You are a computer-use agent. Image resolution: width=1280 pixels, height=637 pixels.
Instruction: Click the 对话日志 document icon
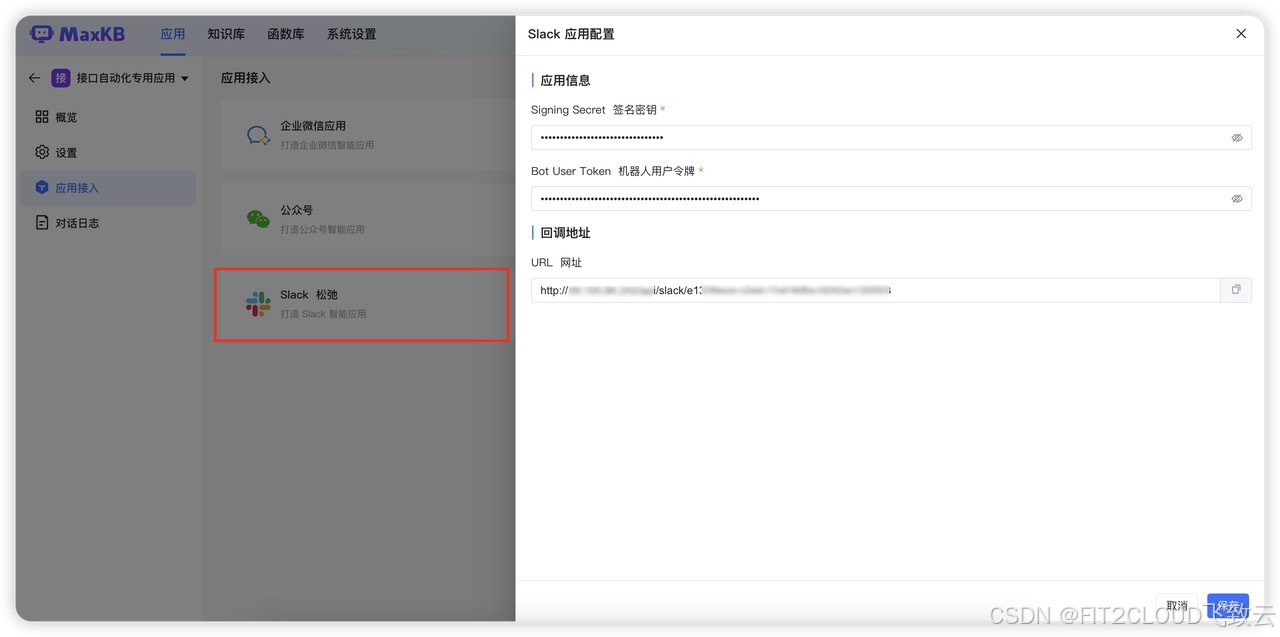tap(42, 222)
